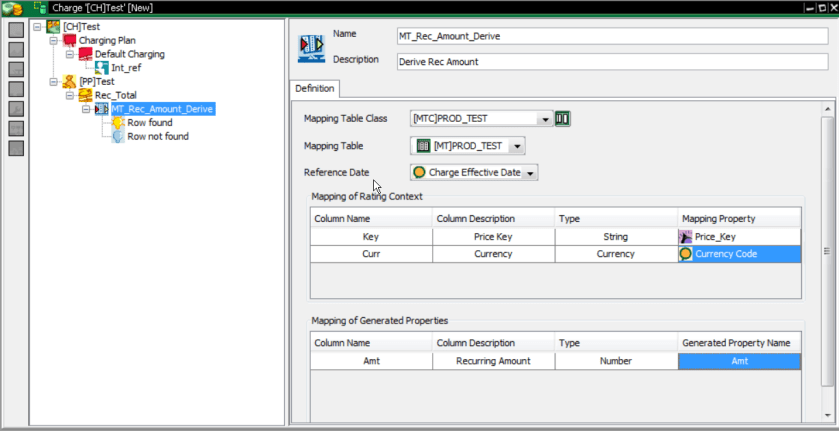This screenshot has height=431, width=839.
Task: Collapse the [PP]Test node
Action: 53,82
